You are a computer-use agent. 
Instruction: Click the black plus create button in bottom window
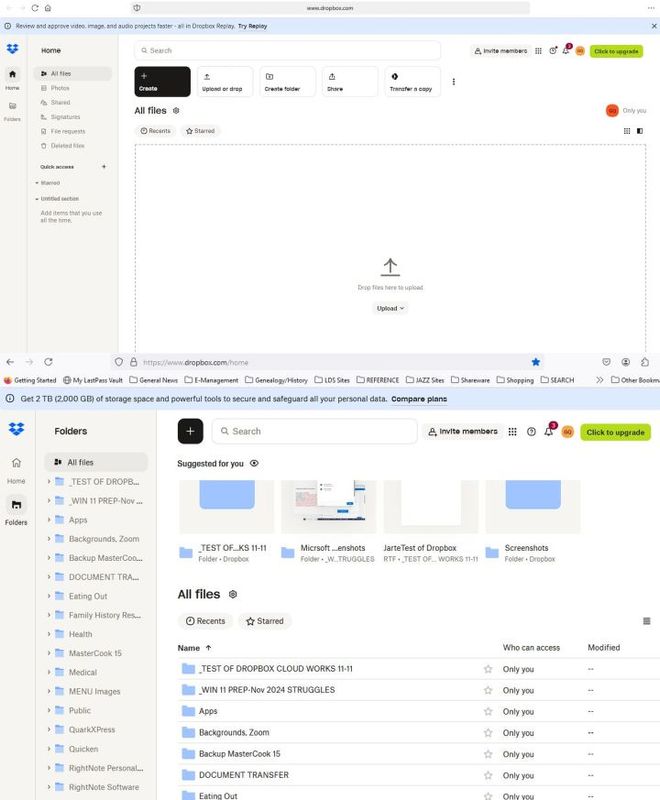pyautogui.click(x=190, y=431)
